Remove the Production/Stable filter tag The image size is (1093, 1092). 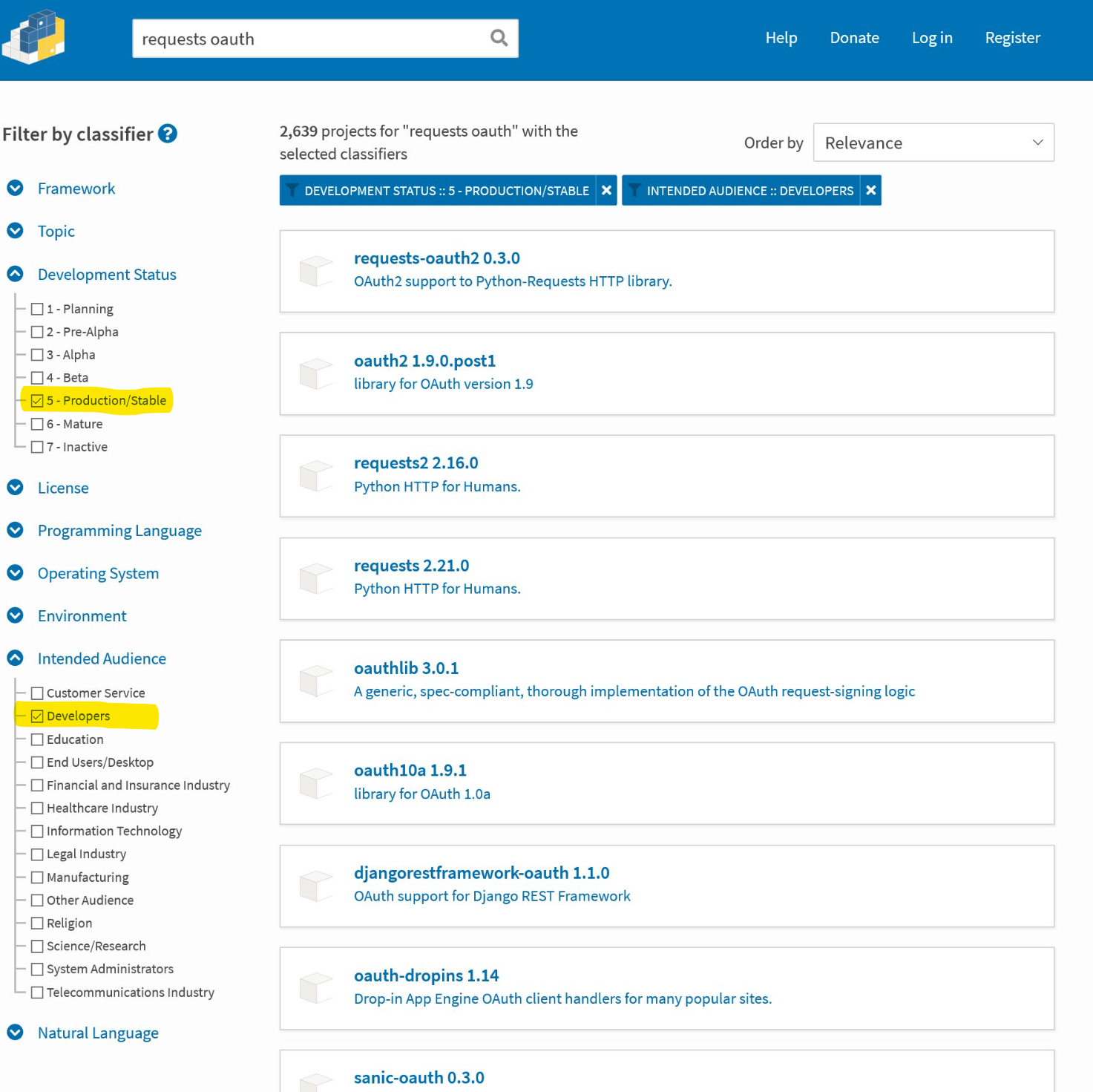[x=606, y=191]
